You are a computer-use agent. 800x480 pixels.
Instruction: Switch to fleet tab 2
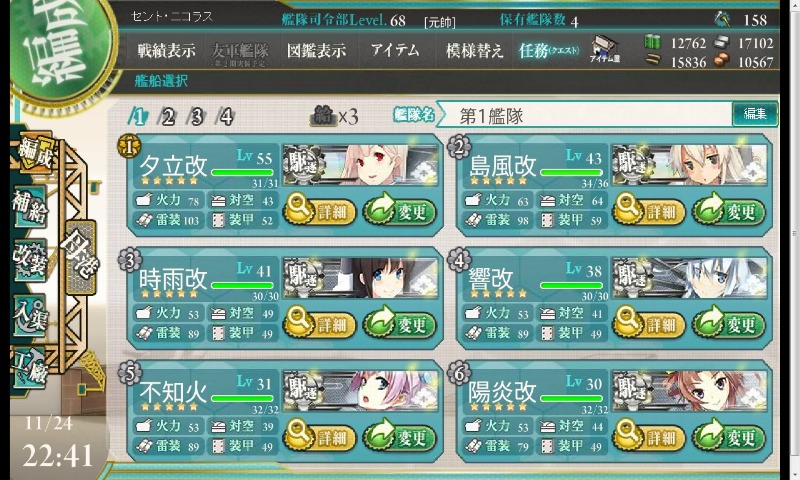pos(167,117)
